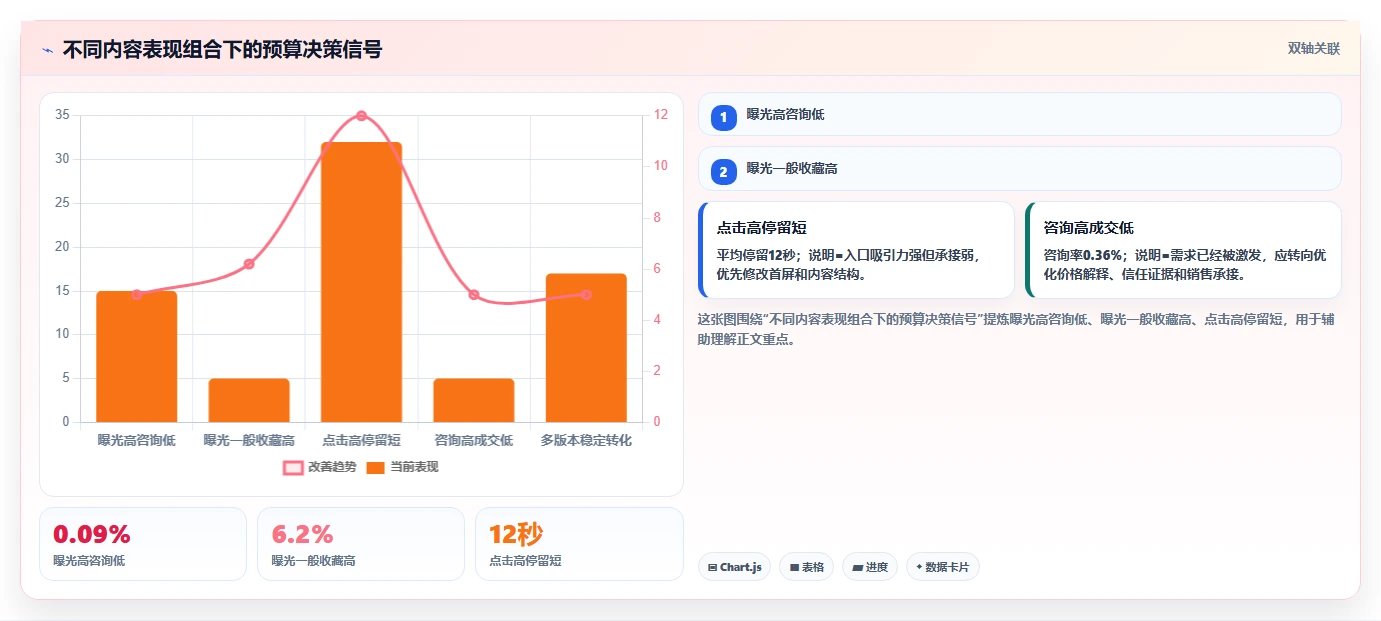Click the icon on the 表格 tag
Image resolution: width=1381 pixels, height=621 pixels.
tap(794, 567)
